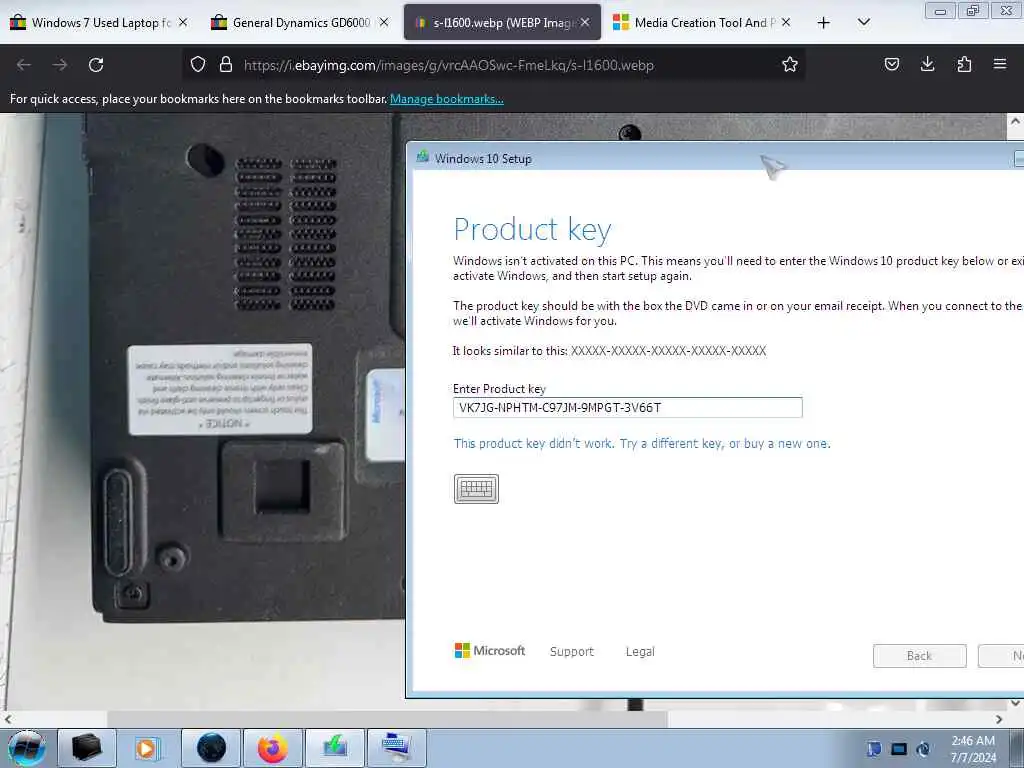
Task: Open the green arrow taskbar application
Action: (x=334, y=748)
